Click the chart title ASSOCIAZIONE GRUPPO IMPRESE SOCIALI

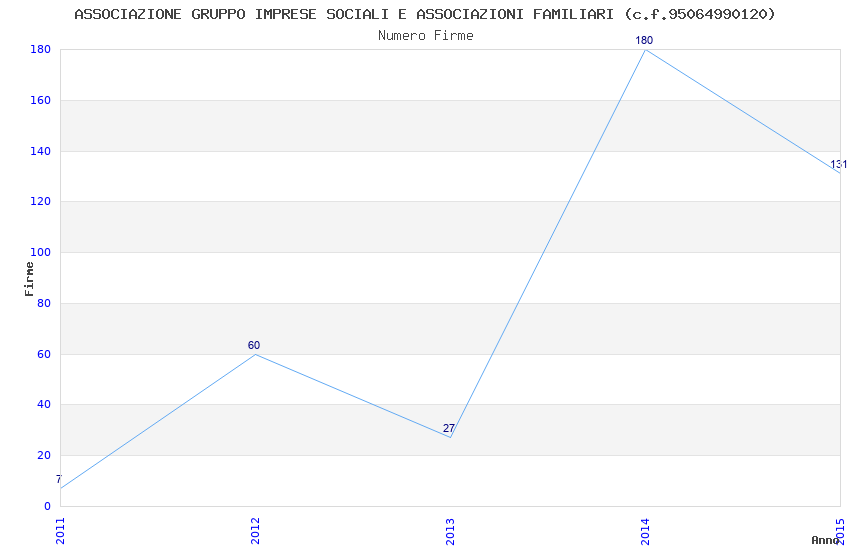tap(425, 14)
